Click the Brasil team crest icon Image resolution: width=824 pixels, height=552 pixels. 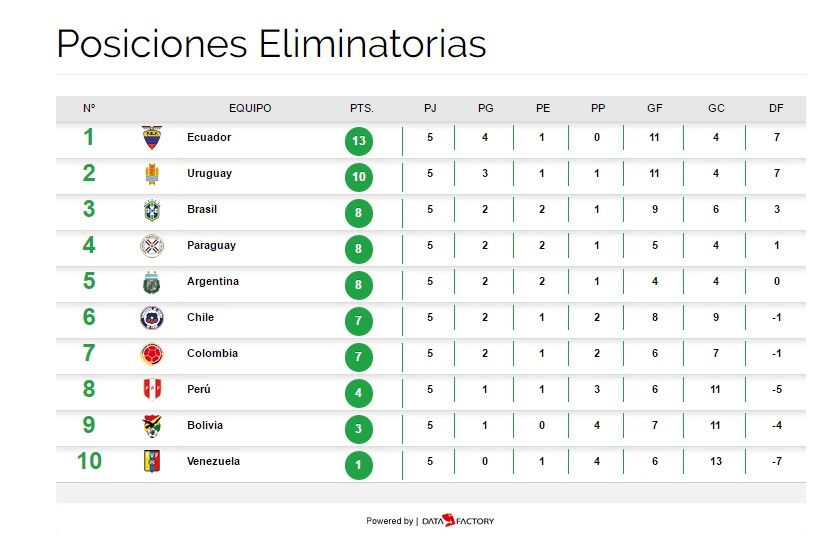pyautogui.click(x=151, y=210)
